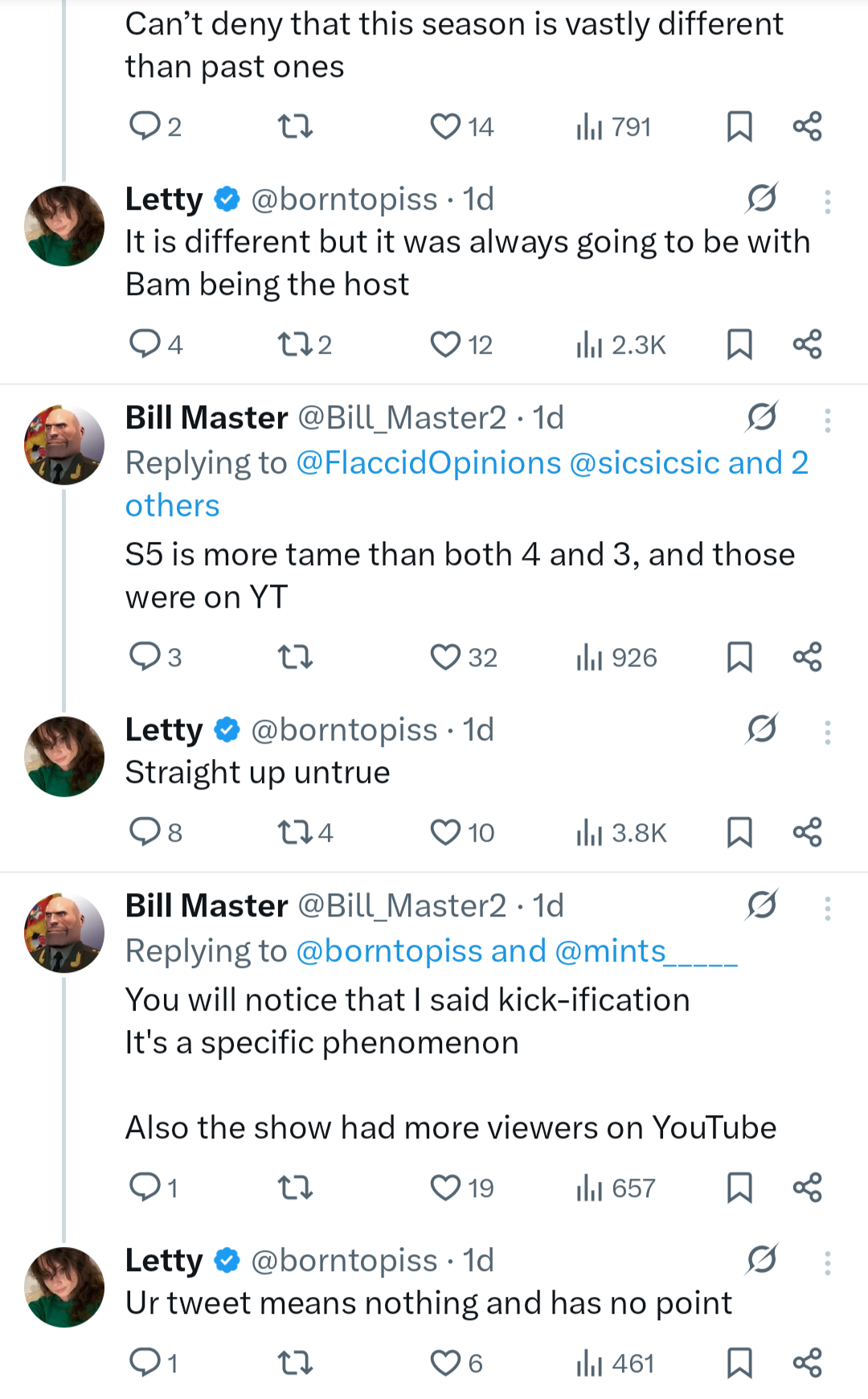Retweet Bill Master's YouTube viewers tweet

click(x=295, y=1187)
